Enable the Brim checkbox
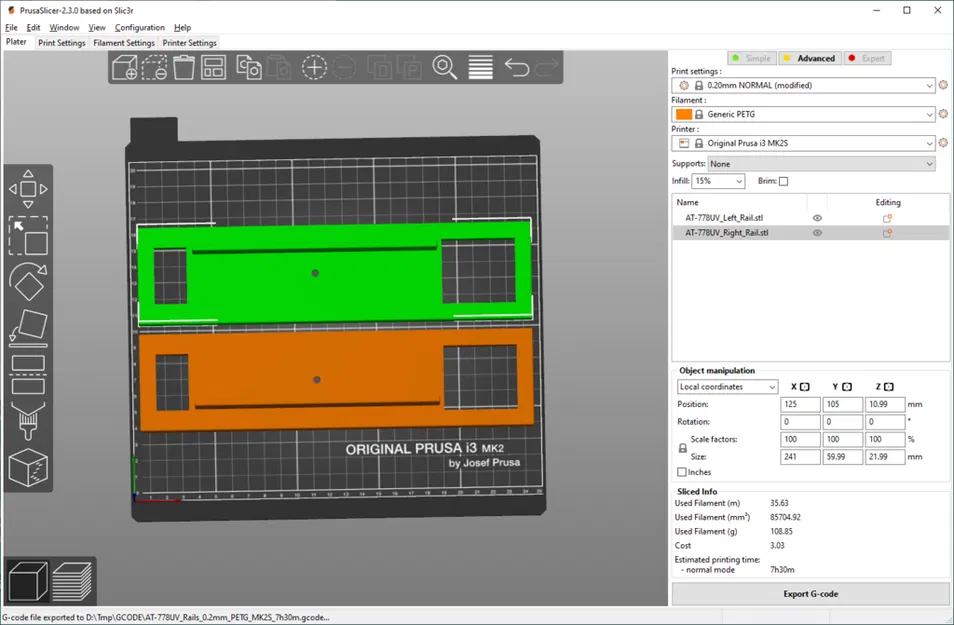Image resolution: width=954 pixels, height=625 pixels. pos(783,181)
